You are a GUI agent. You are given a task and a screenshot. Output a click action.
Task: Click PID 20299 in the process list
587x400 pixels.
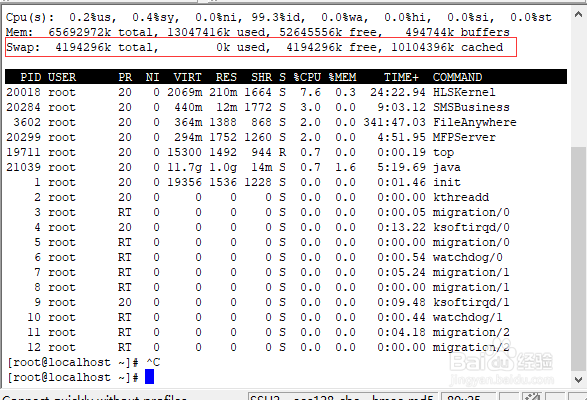[23, 137]
